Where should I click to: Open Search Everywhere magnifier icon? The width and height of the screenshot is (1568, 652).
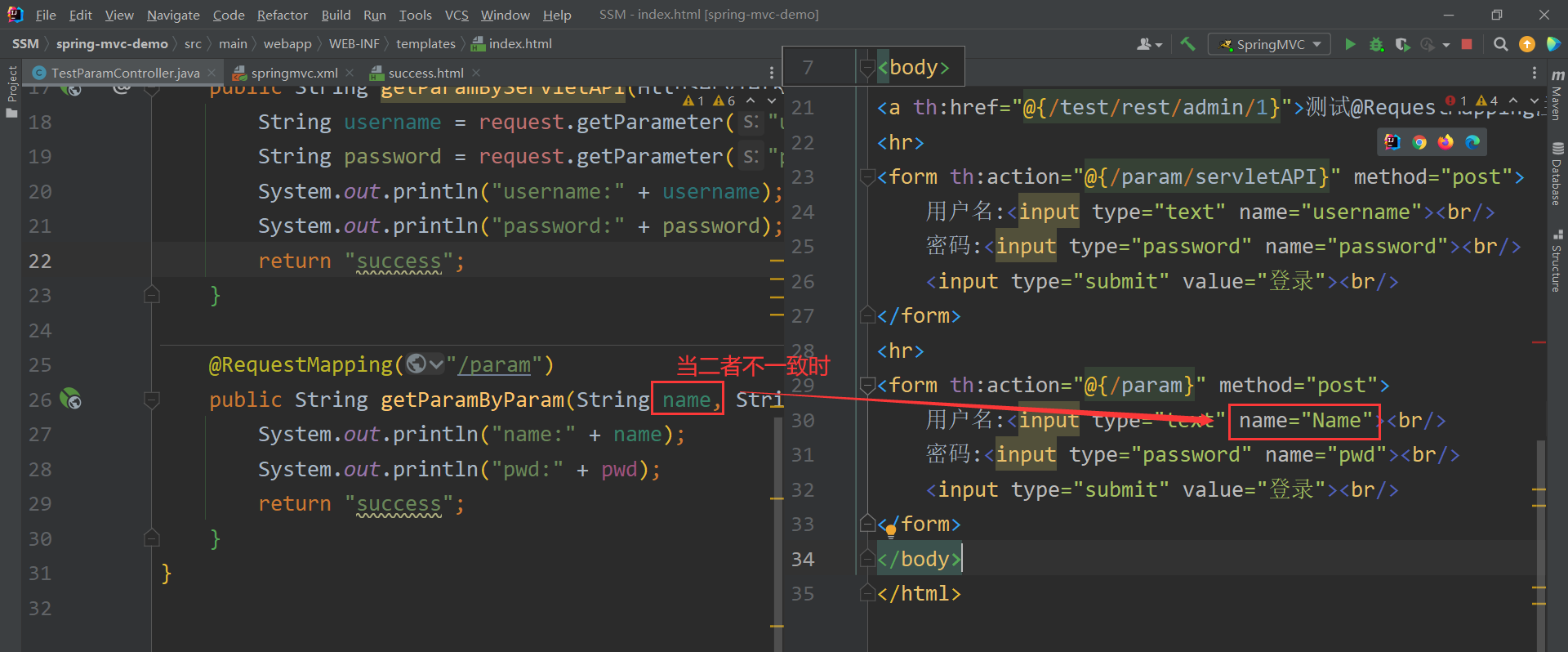[x=1500, y=44]
